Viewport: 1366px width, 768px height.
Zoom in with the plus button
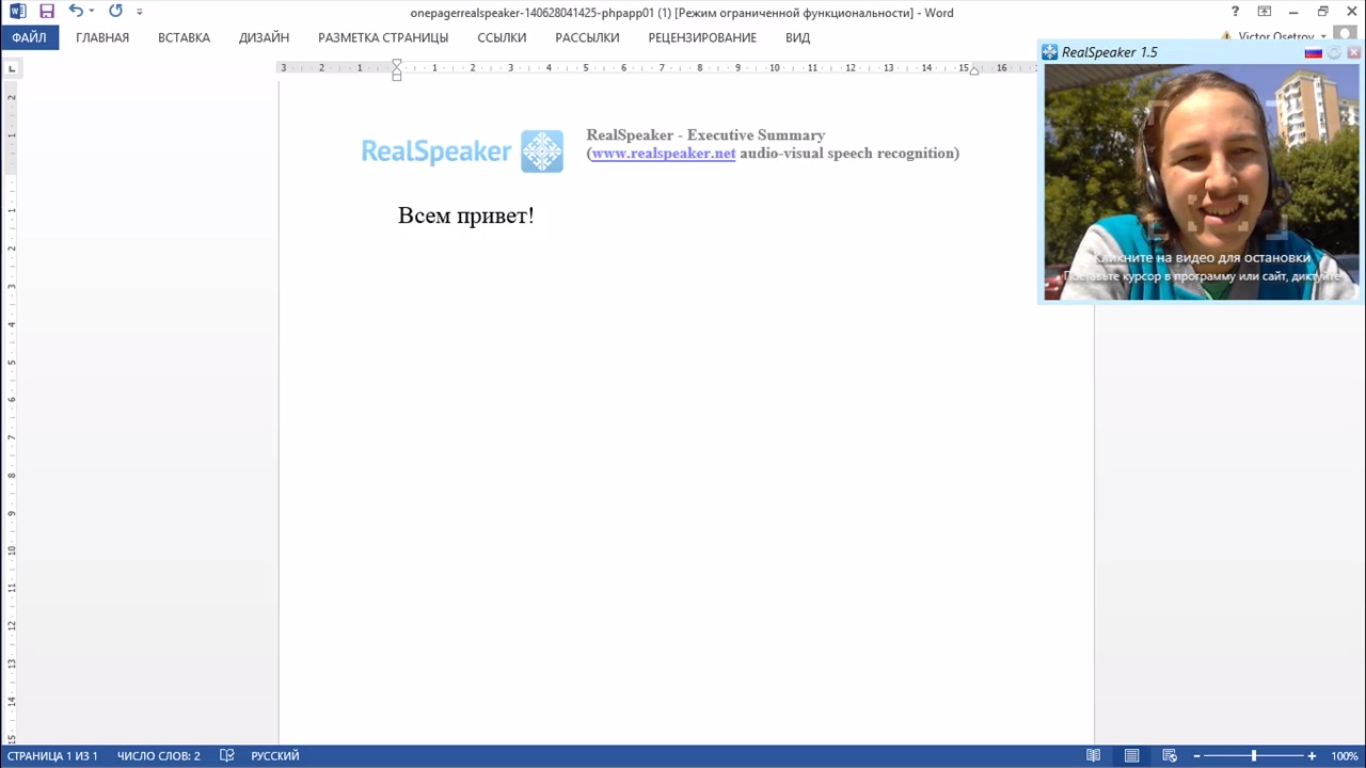[1312, 756]
